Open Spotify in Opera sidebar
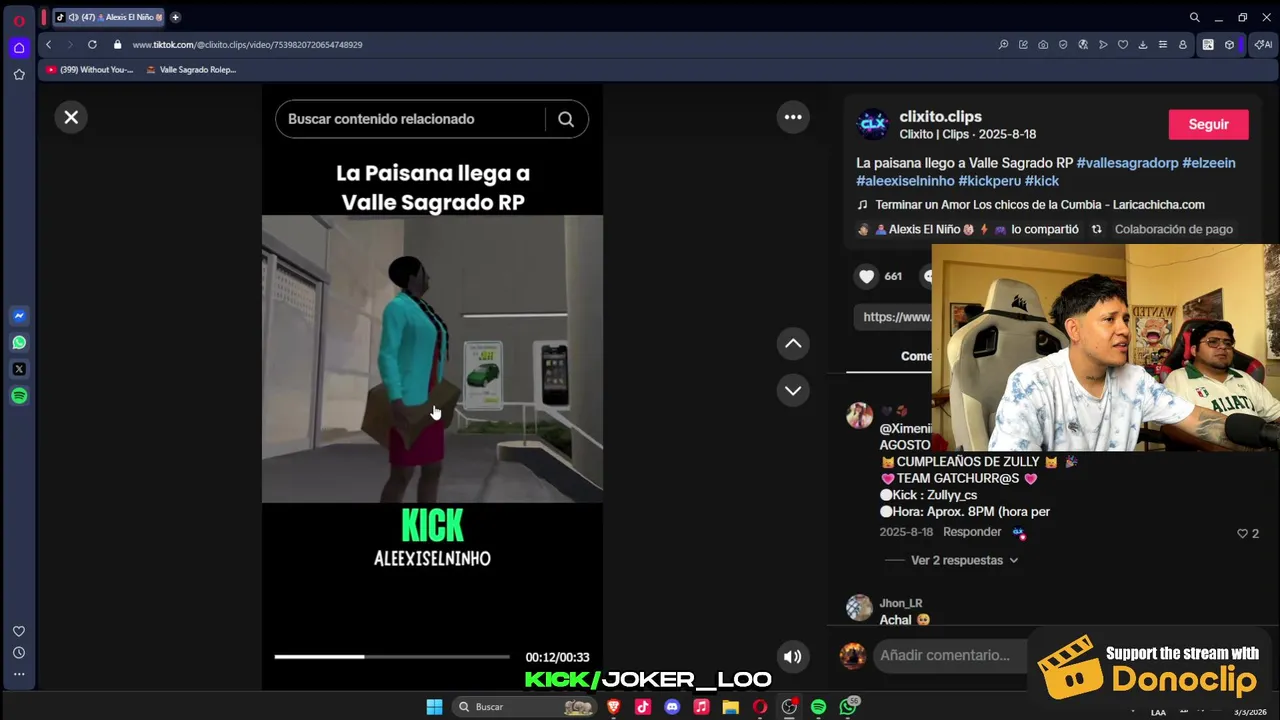 [x=19, y=397]
